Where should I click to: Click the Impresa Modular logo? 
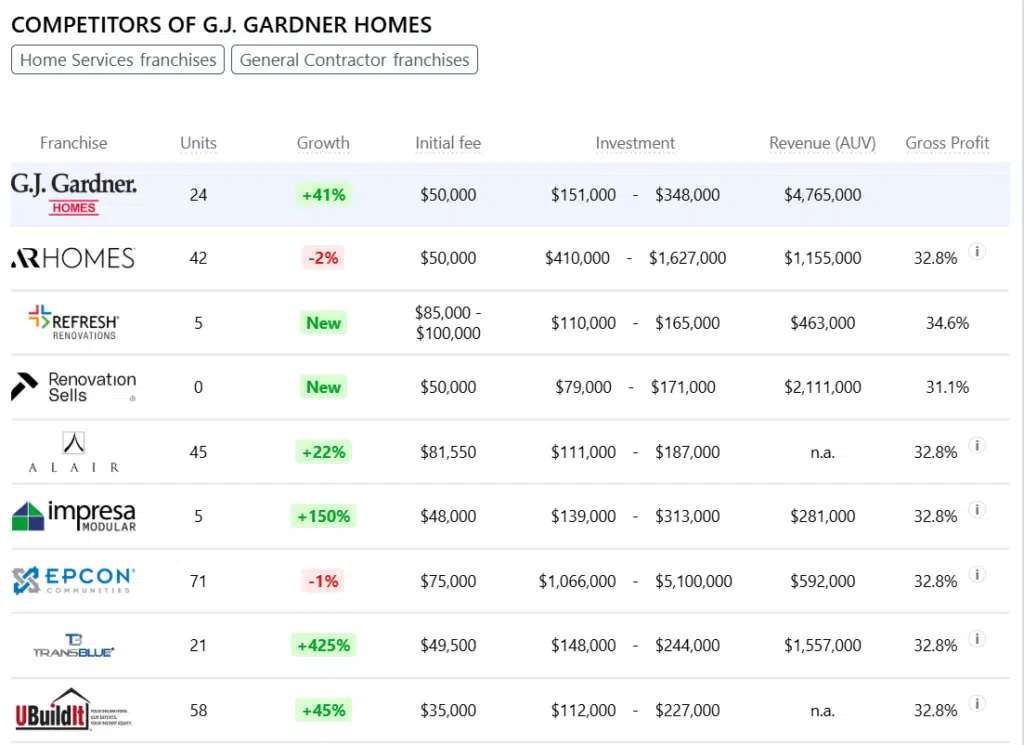[x=73, y=516]
